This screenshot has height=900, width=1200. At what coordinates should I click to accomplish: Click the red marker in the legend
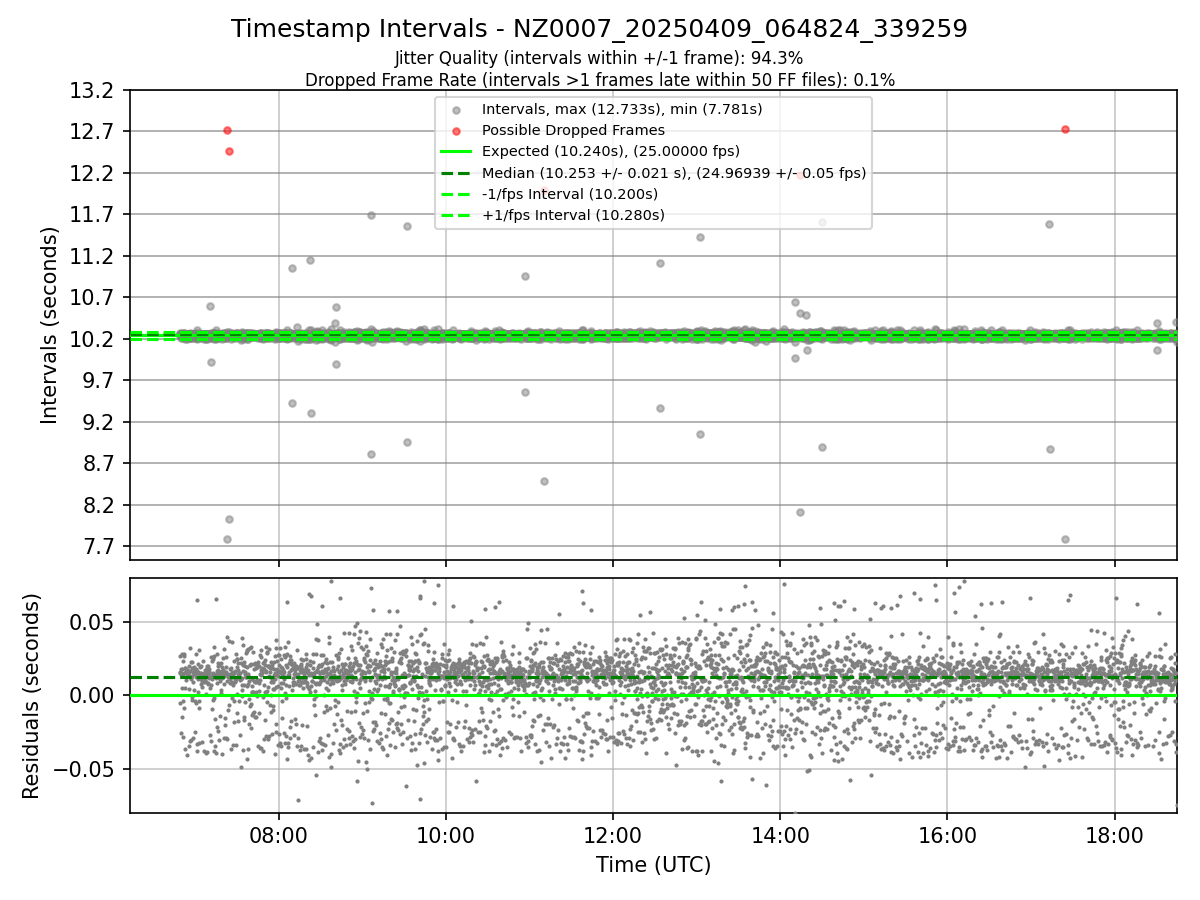point(456,131)
